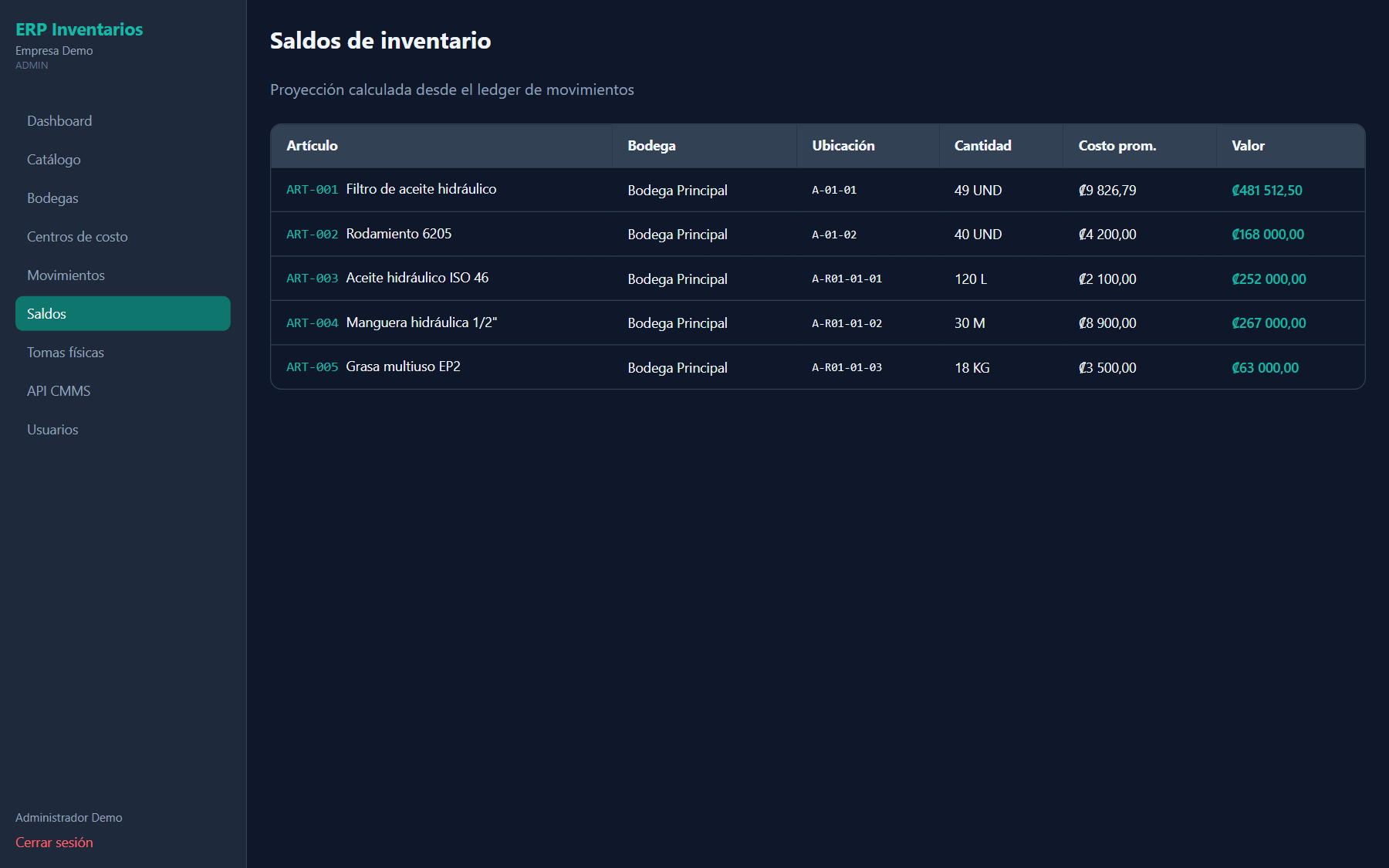Image resolution: width=1389 pixels, height=868 pixels.
Task: Open the Dashboard menu item
Action: pos(123,121)
